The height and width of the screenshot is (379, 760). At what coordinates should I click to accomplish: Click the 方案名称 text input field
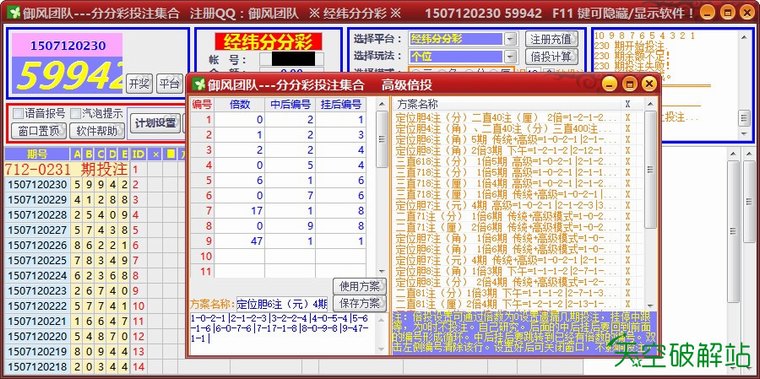[x=282, y=304]
